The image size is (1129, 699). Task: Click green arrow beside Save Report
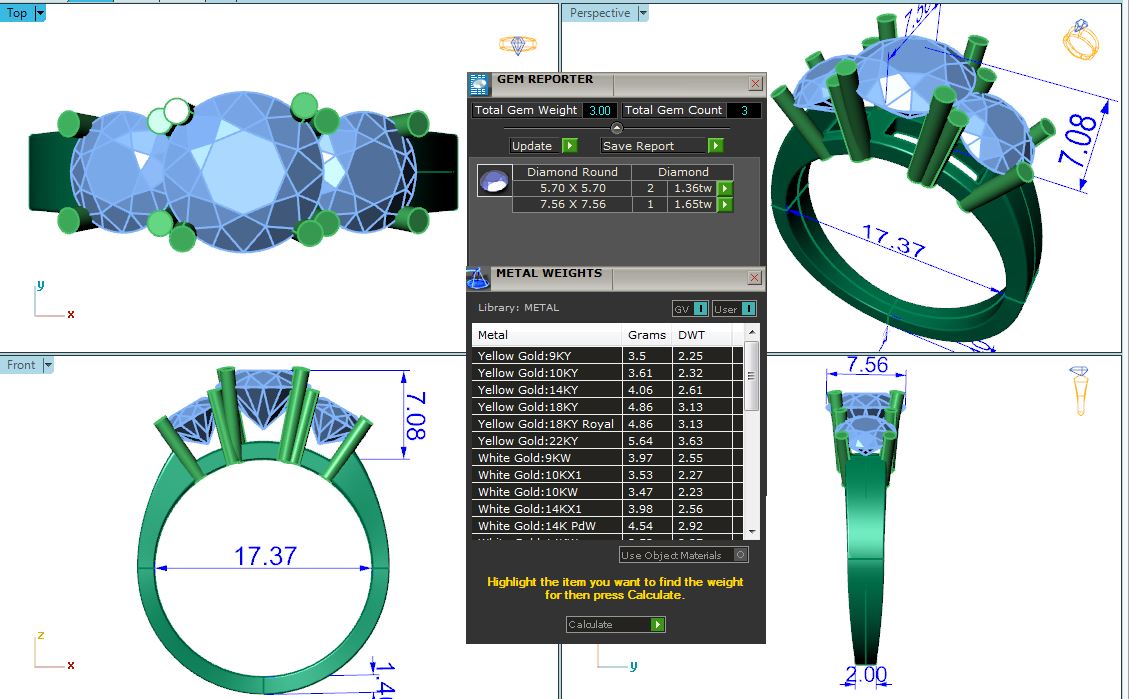pyautogui.click(x=715, y=146)
